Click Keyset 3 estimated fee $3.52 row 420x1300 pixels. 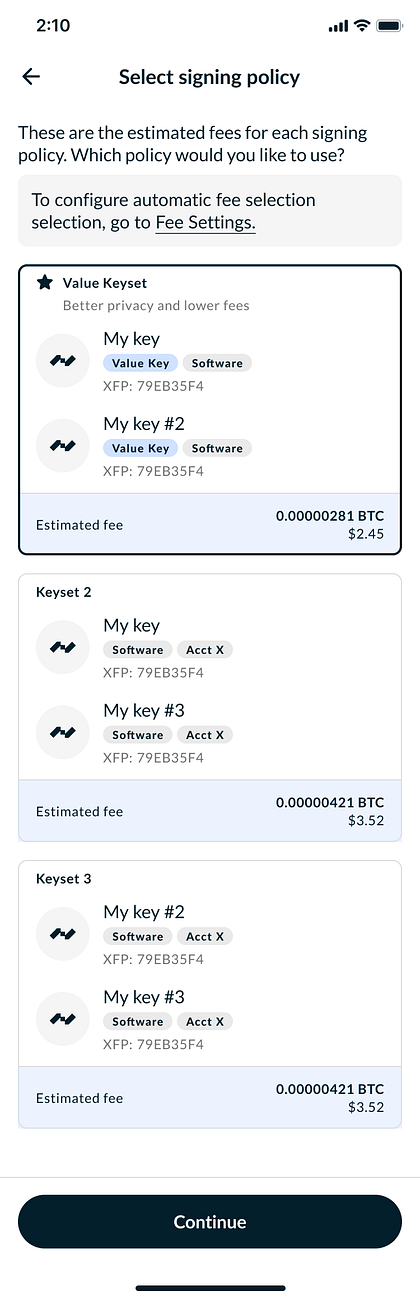(210, 1098)
